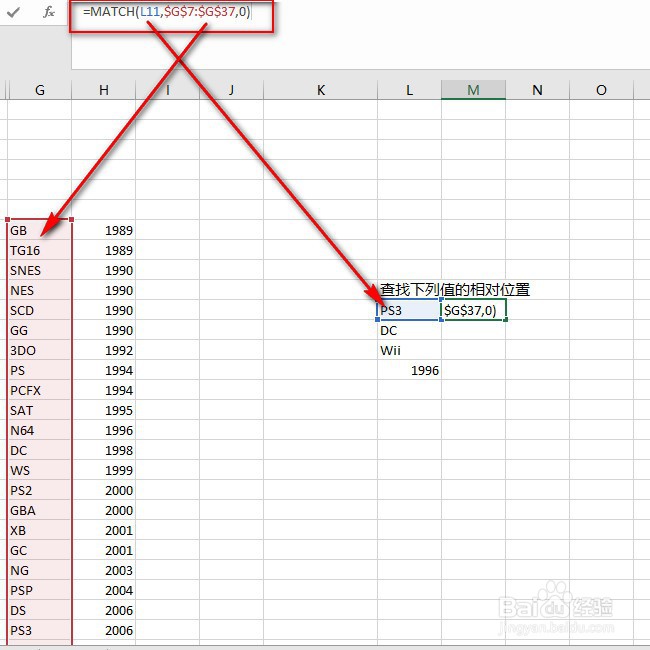Select column M header
The width and height of the screenshot is (650, 650).
point(473,90)
